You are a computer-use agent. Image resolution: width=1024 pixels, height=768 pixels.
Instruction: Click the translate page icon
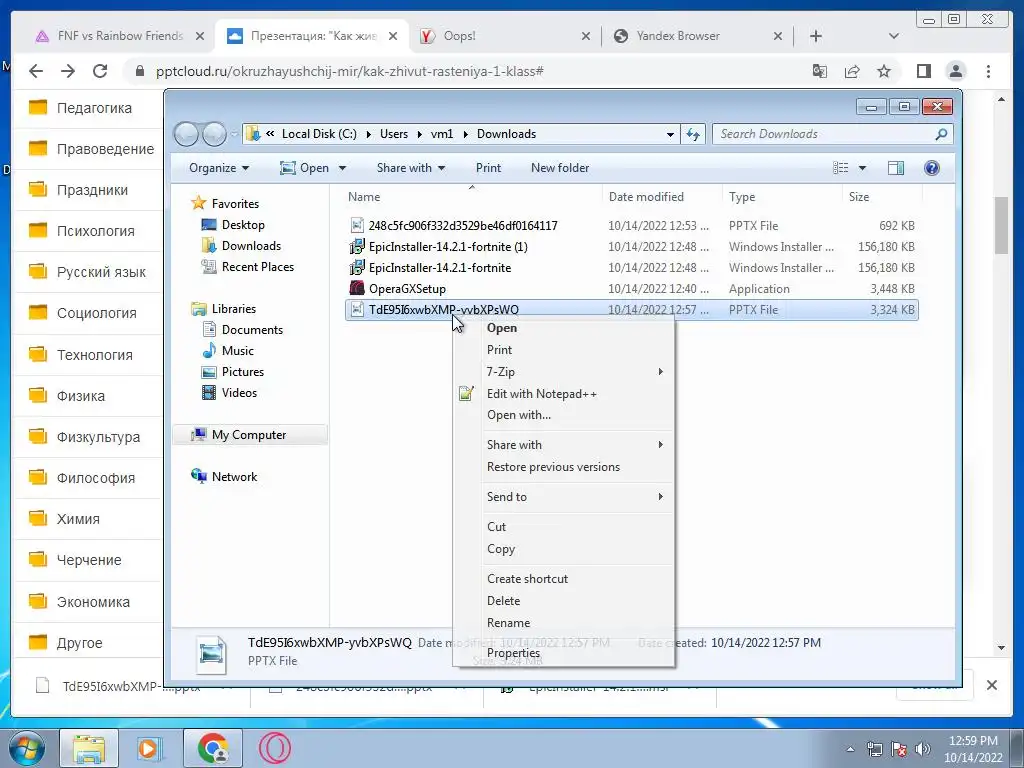(x=820, y=71)
